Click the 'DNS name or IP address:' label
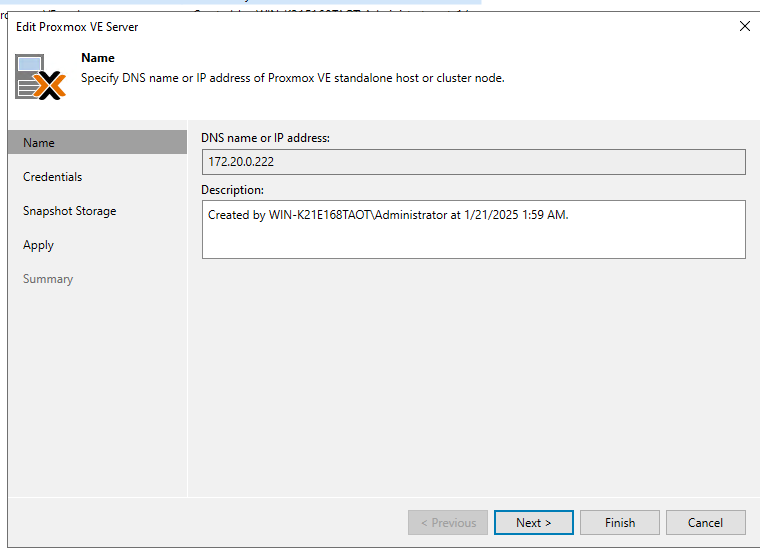Screen dimensions: 760x550 pos(266,138)
